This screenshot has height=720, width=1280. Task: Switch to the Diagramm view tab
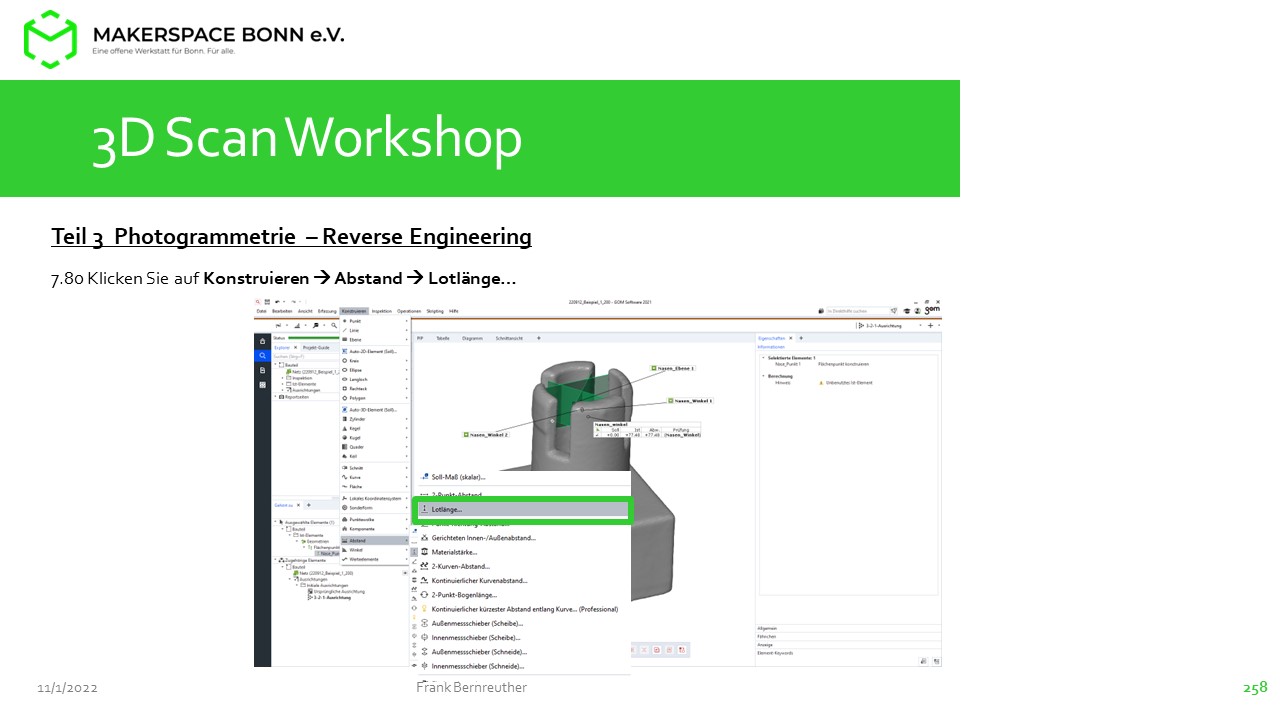pos(471,338)
